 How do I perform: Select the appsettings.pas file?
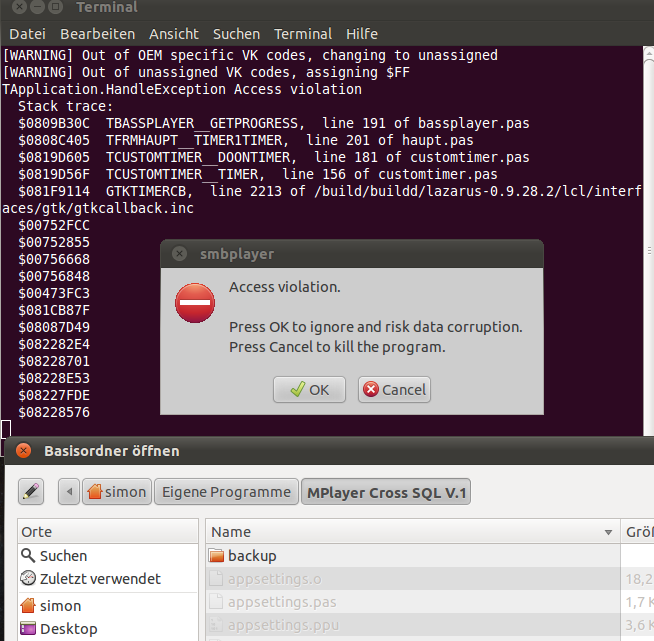click(x=281, y=602)
